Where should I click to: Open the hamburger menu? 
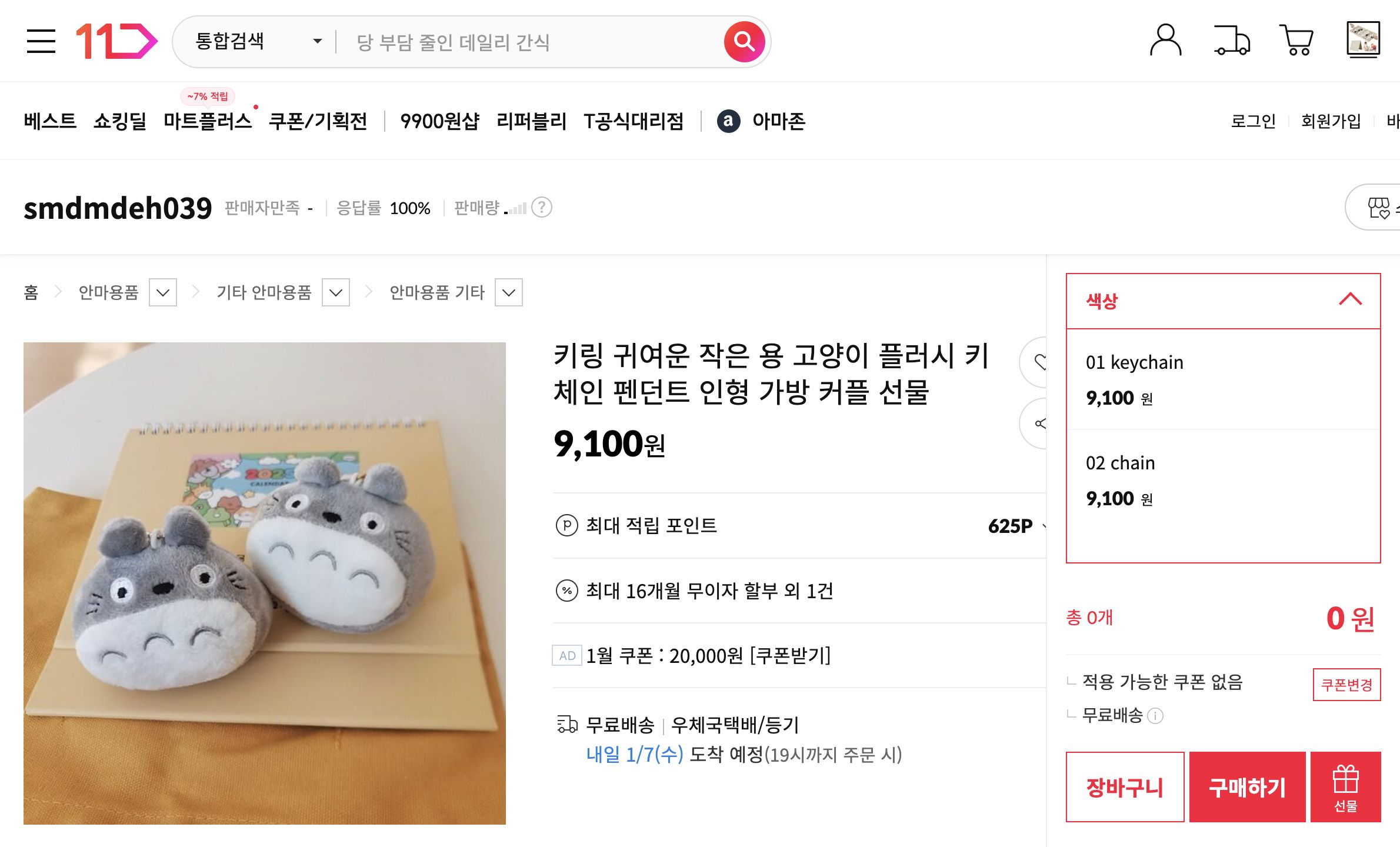pos(41,41)
